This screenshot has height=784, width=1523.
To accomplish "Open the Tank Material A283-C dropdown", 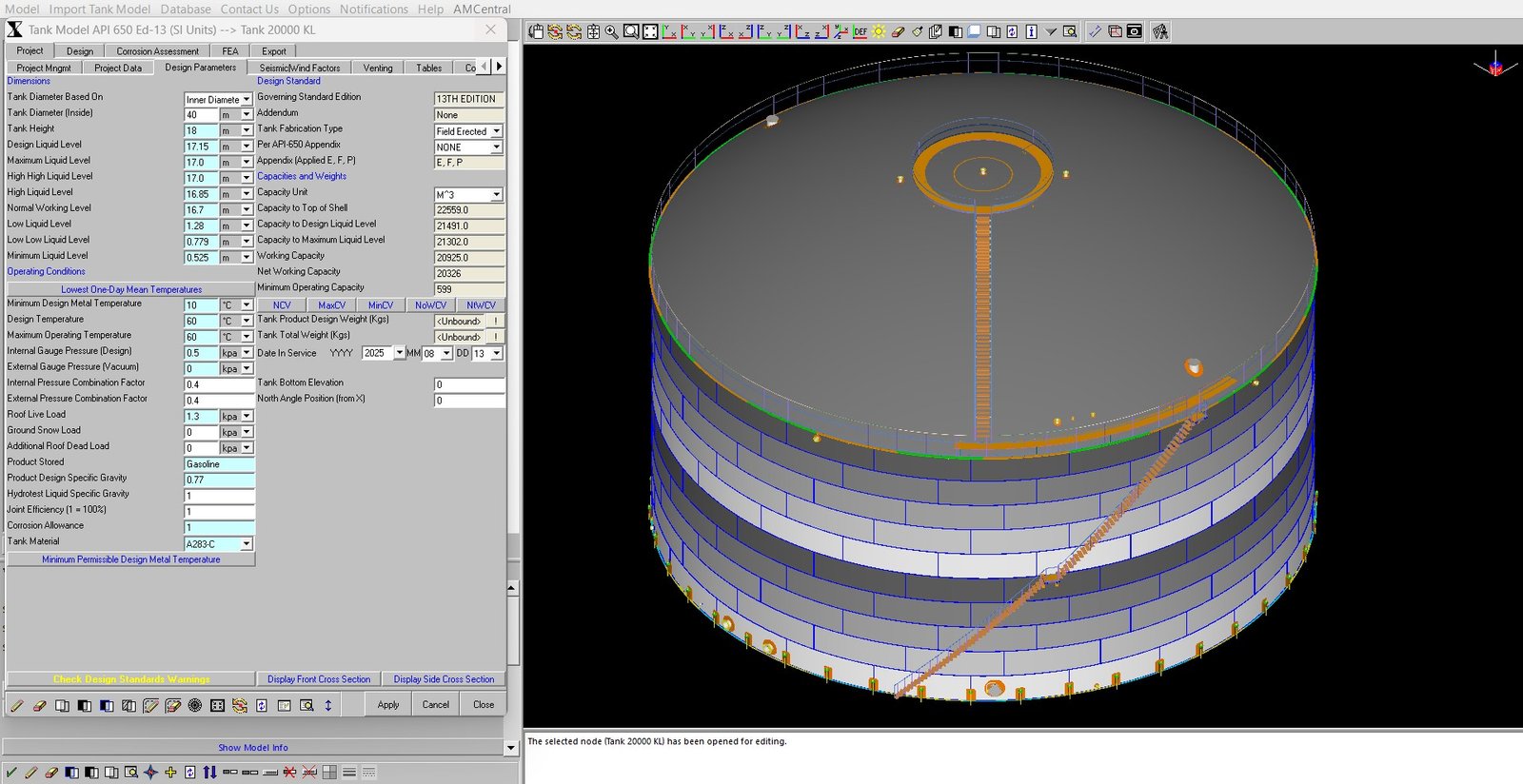I will 247,544.
